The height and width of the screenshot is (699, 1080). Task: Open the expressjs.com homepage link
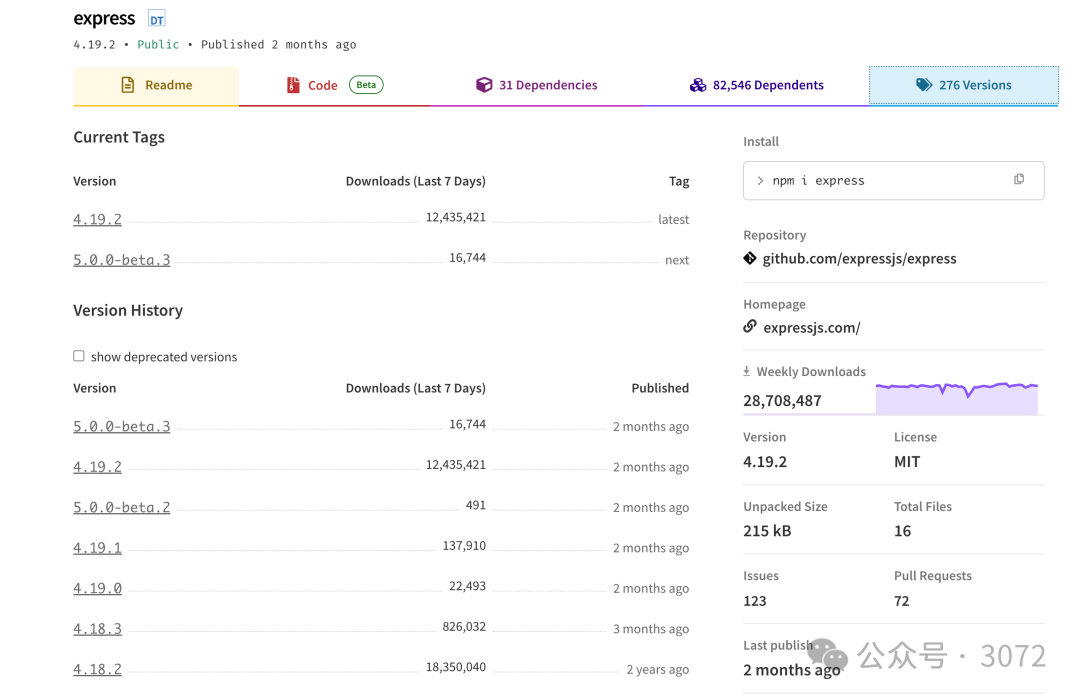pyautogui.click(x=811, y=327)
